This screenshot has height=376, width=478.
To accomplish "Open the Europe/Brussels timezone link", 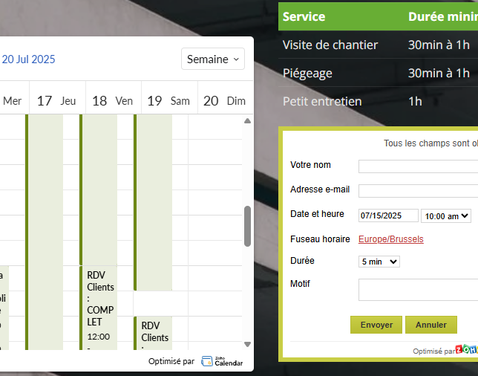I will click(391, 239).
